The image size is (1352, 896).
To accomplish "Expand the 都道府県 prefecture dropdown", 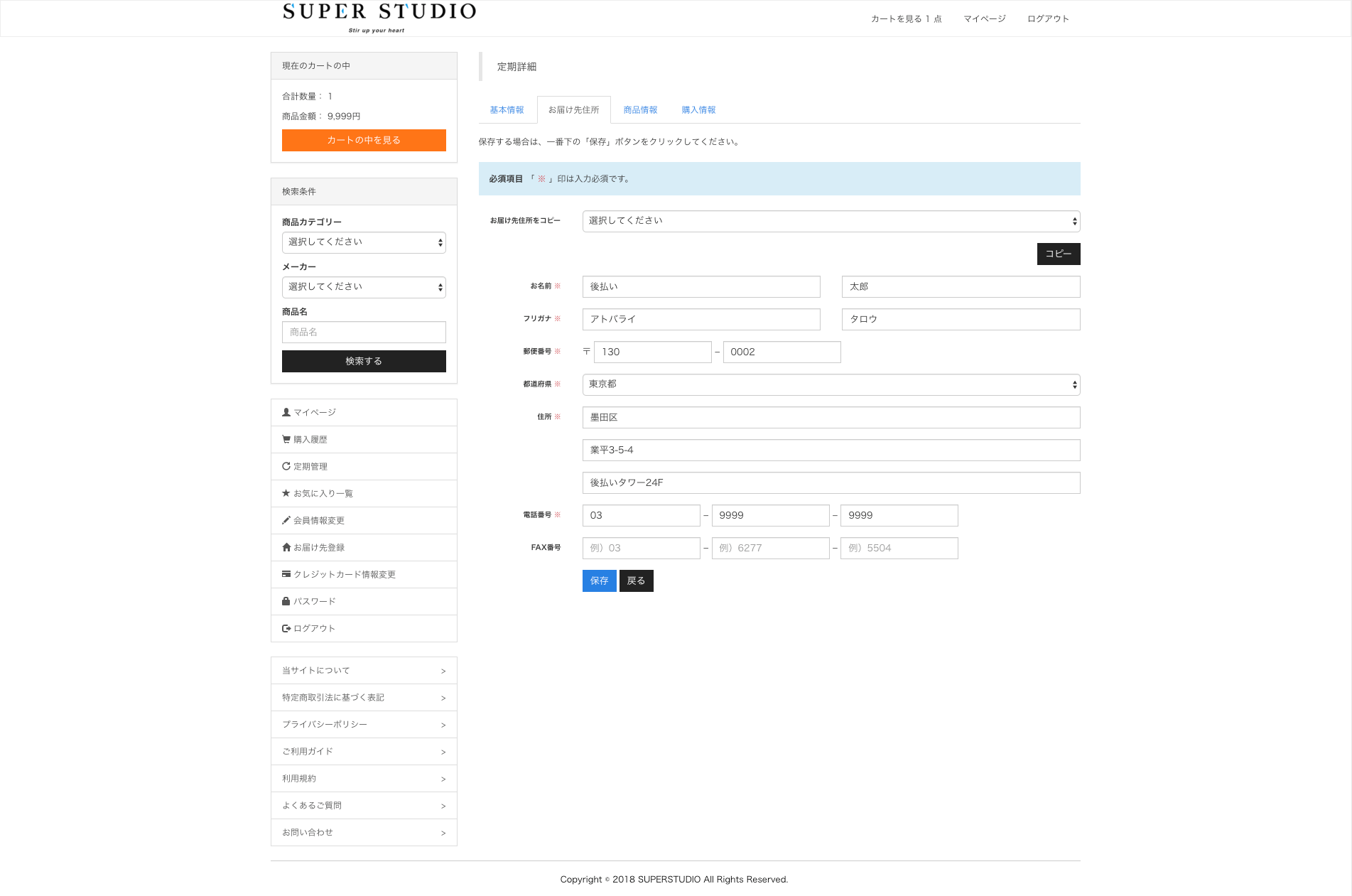I will tap(831, 384).
